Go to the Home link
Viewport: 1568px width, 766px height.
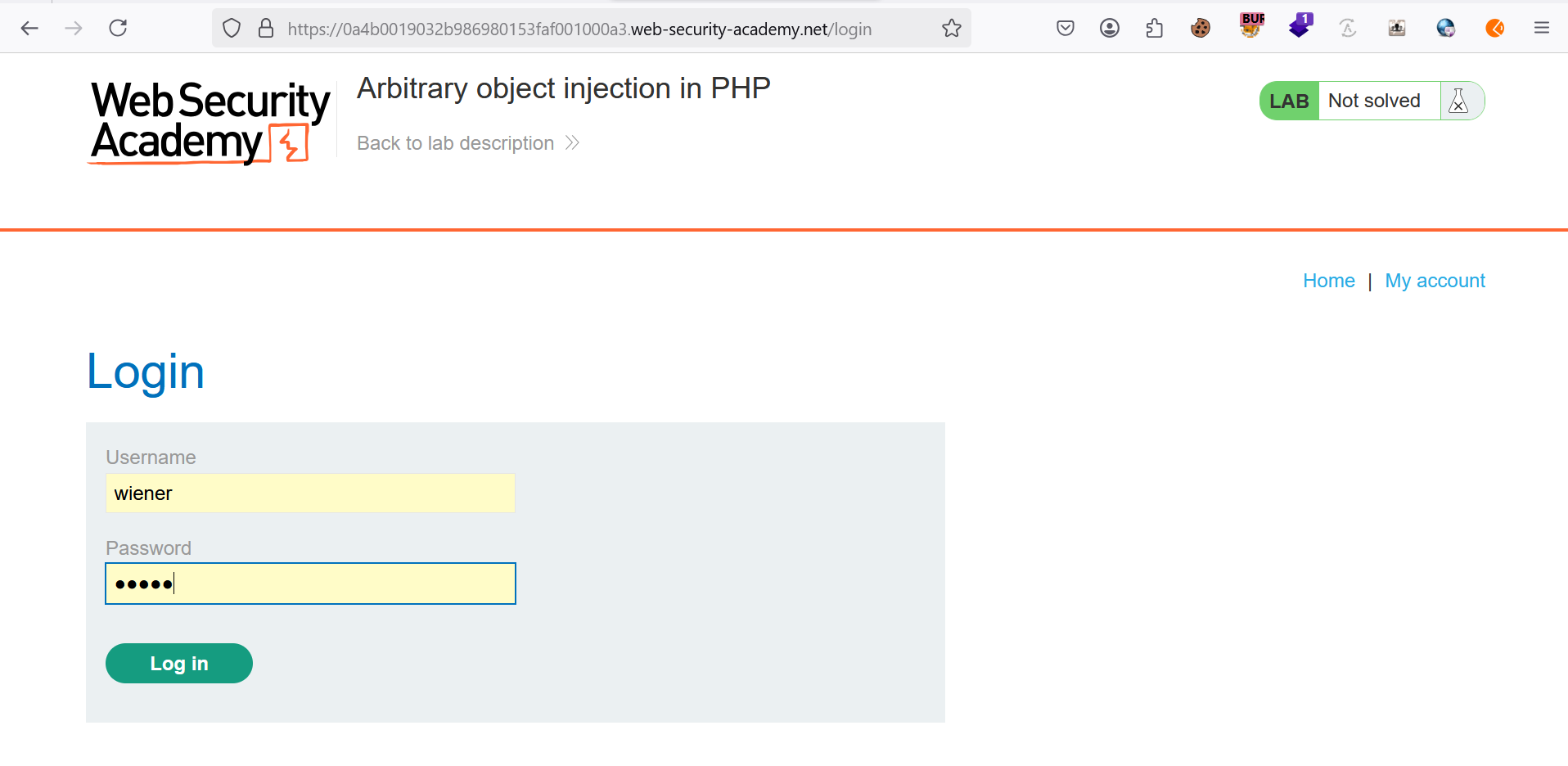pyautogui.click(x=1328, y=281)
